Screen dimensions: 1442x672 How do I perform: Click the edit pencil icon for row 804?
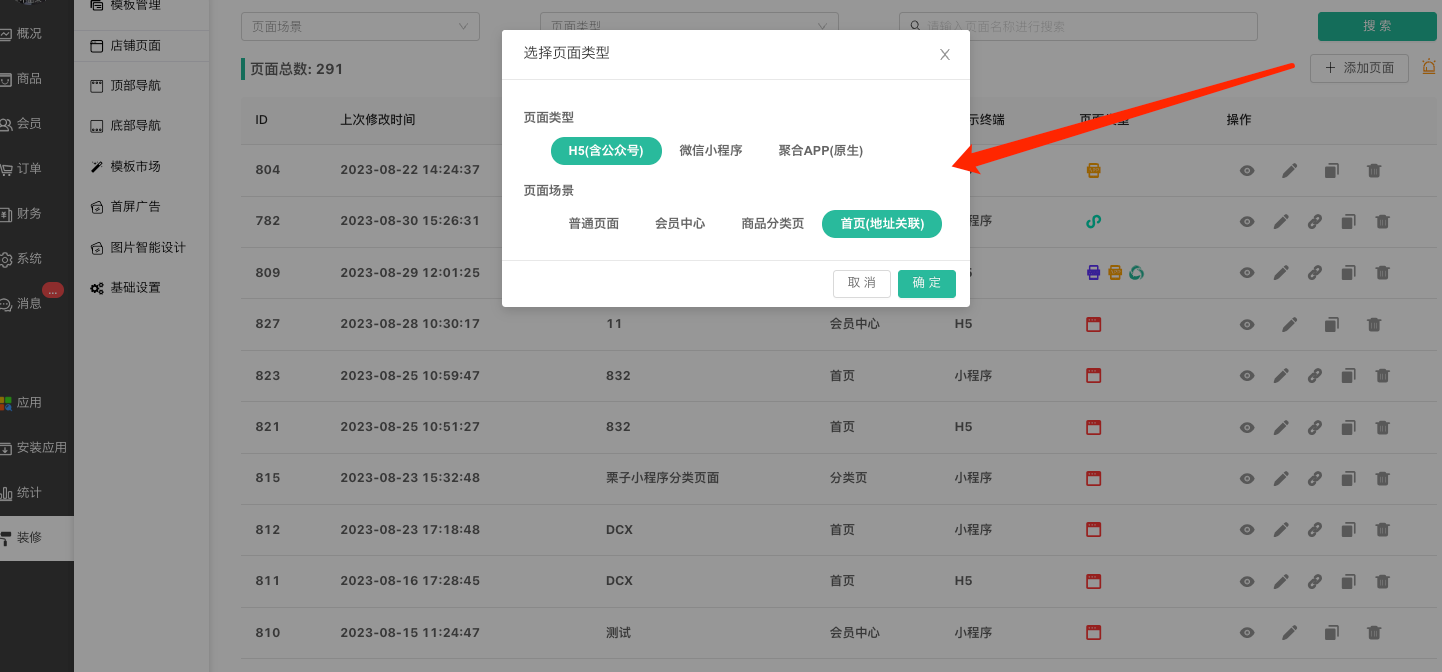pyautogui.click(x=1290, y=170)
